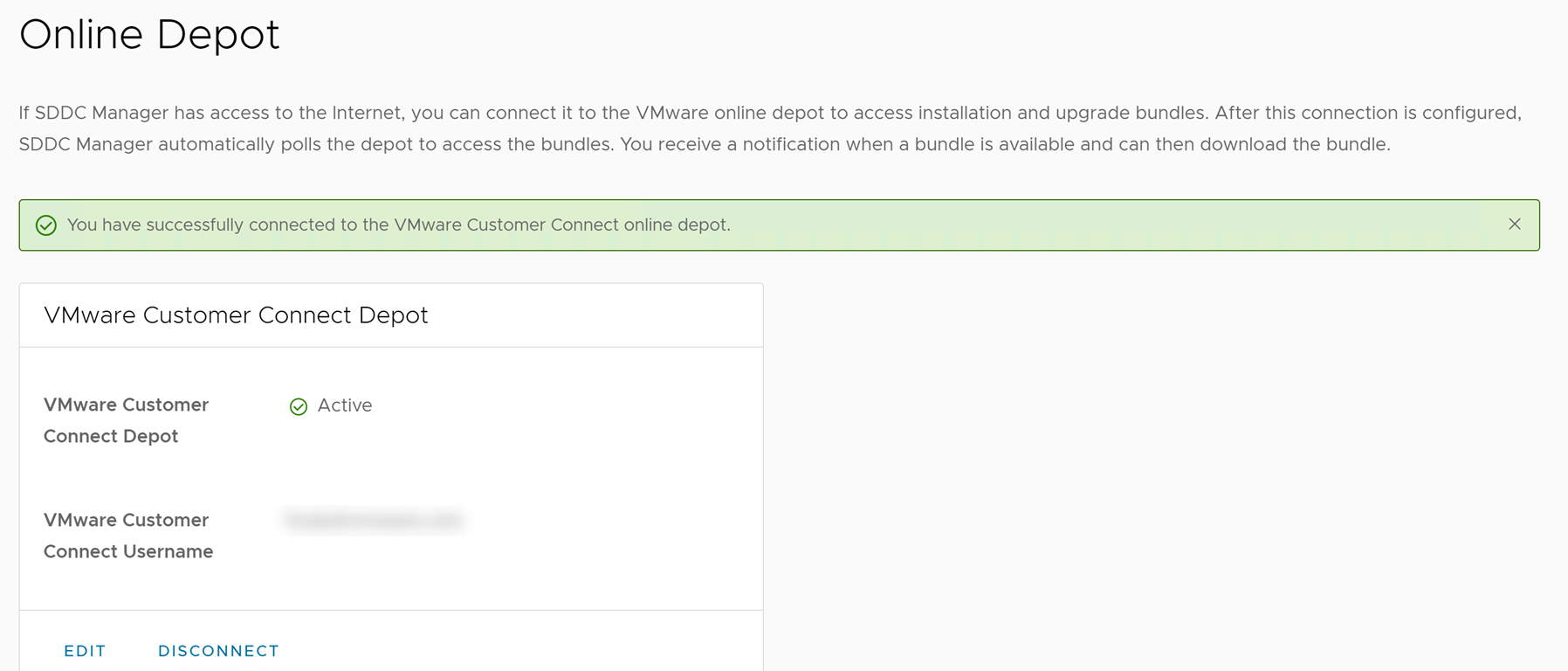Click the green check icon in success banner
The image size is (1568, 671).
click(46, 225)
